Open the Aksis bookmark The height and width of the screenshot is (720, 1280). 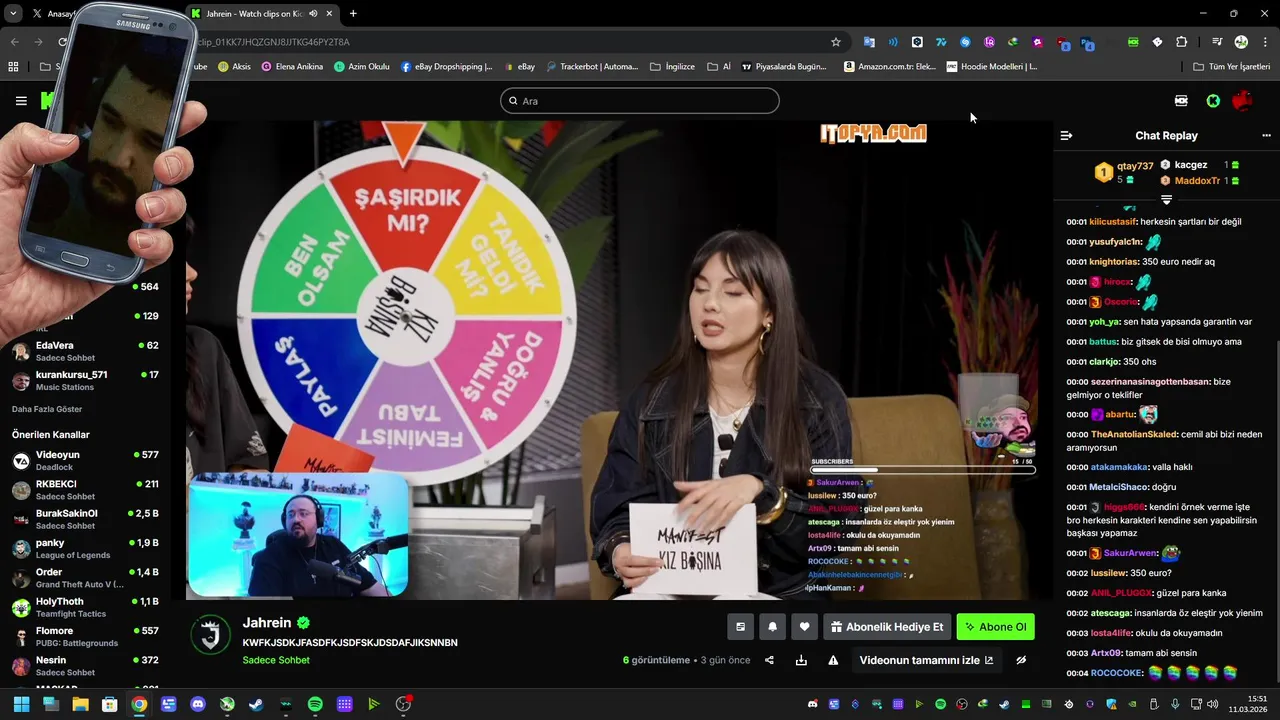coord(234,67)
